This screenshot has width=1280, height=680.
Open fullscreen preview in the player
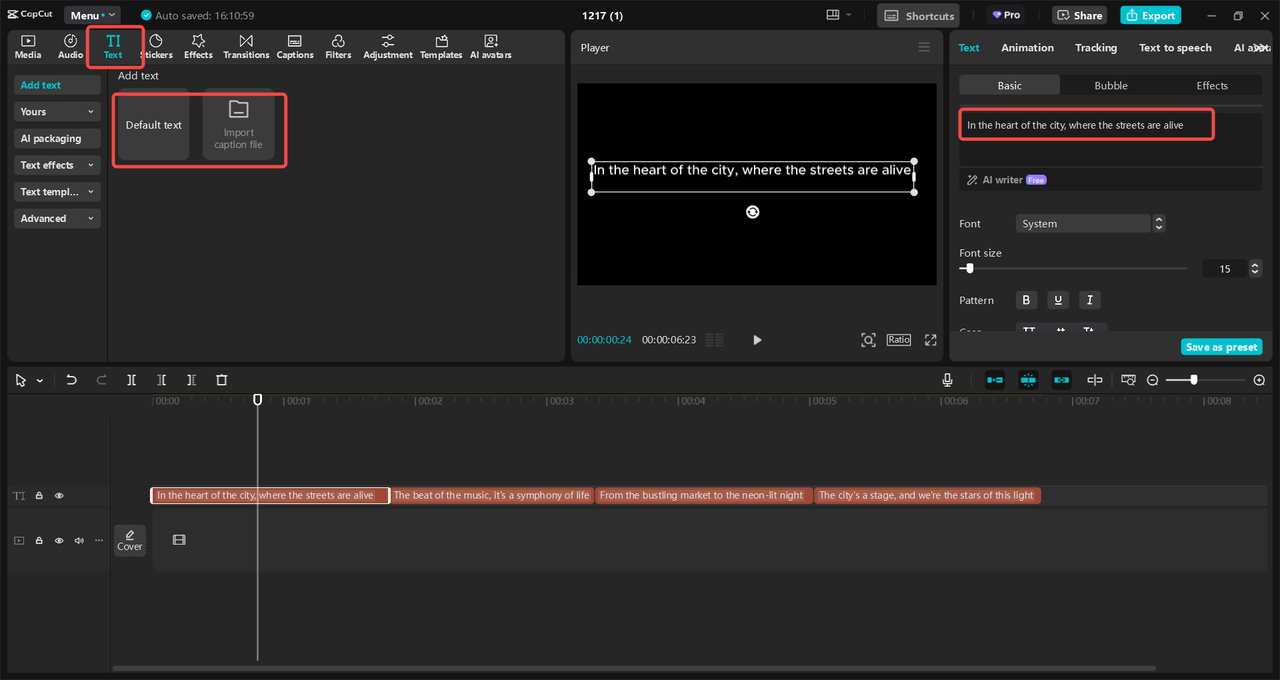[930, 340]
